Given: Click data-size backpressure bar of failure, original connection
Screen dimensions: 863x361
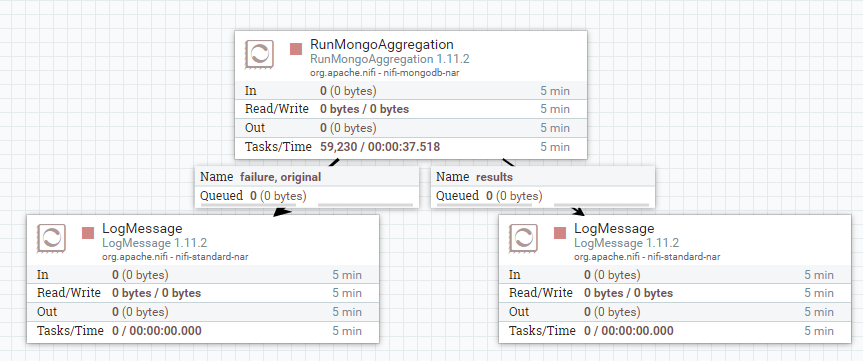Looking at the screenshot, I should click(365, 205).
